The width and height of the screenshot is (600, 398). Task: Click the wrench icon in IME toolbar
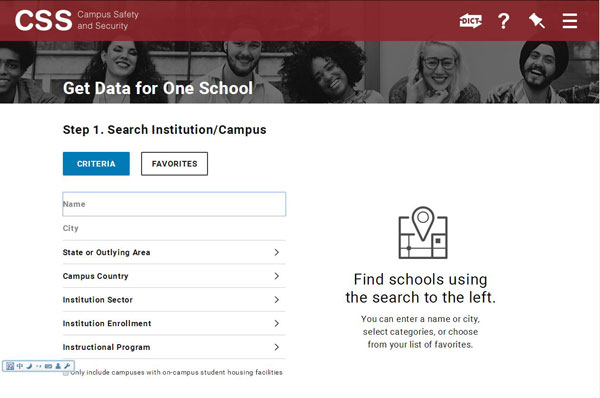(x=67, y=366)
